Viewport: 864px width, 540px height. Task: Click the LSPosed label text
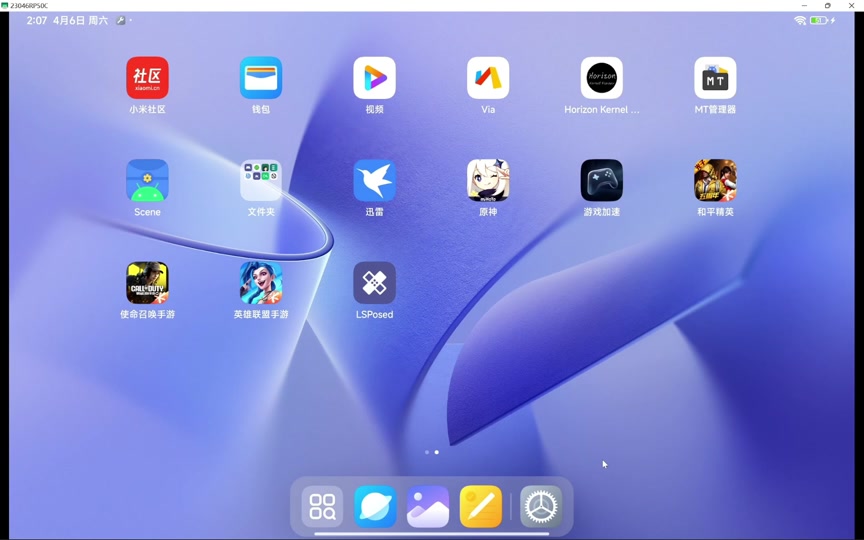click(x=374, y=314)
